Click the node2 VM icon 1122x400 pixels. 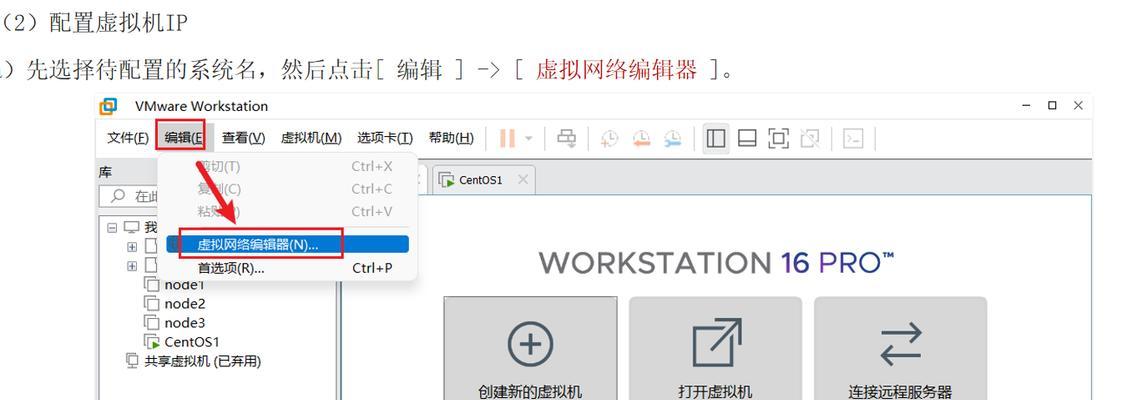(152, 303)
